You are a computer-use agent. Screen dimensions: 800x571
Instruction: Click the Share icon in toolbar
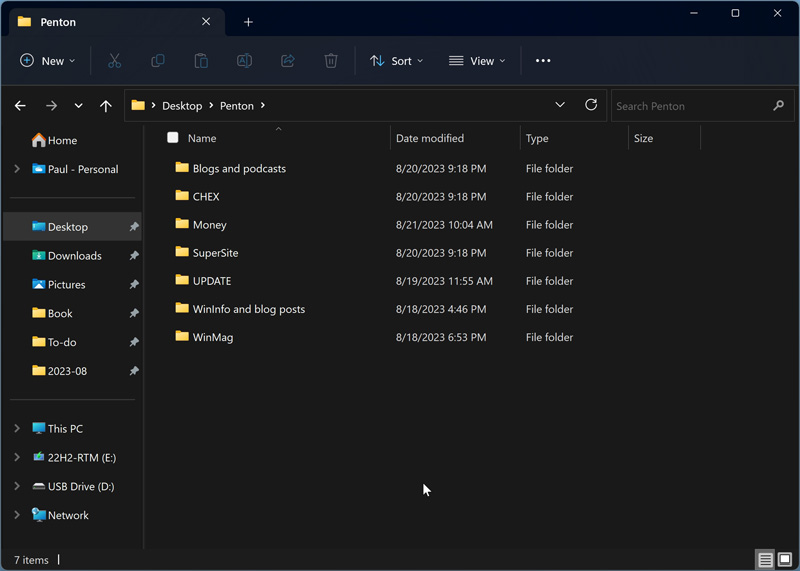click(288, 61)
